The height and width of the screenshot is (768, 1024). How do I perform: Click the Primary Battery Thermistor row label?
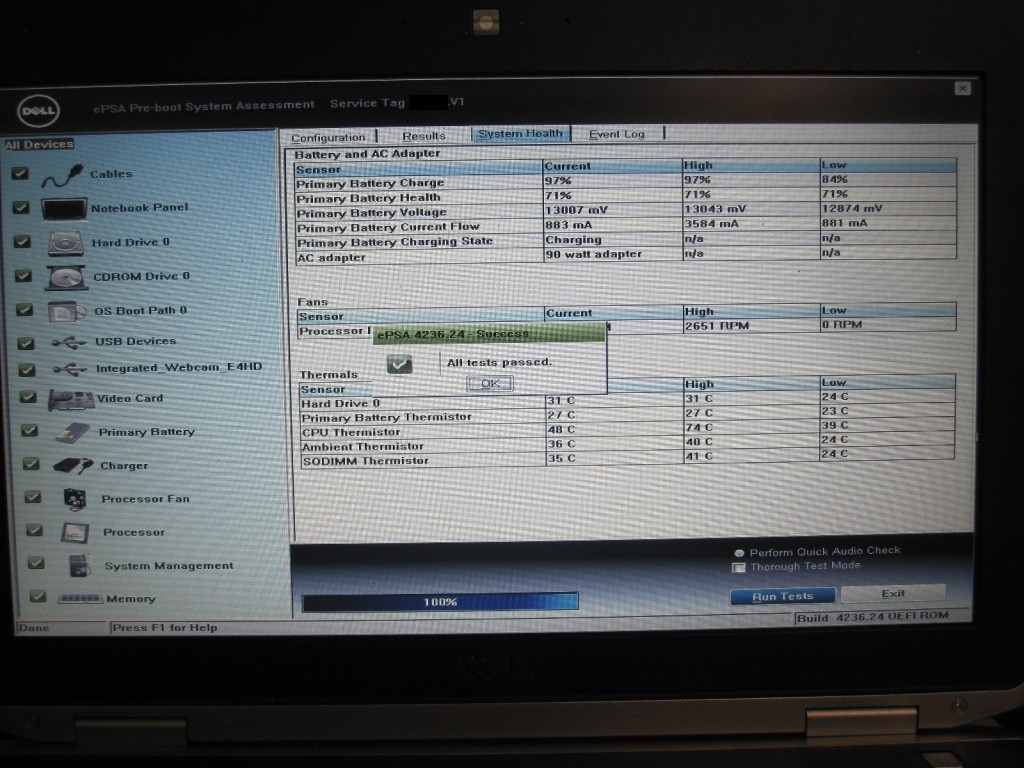click(x=386, y=417)
